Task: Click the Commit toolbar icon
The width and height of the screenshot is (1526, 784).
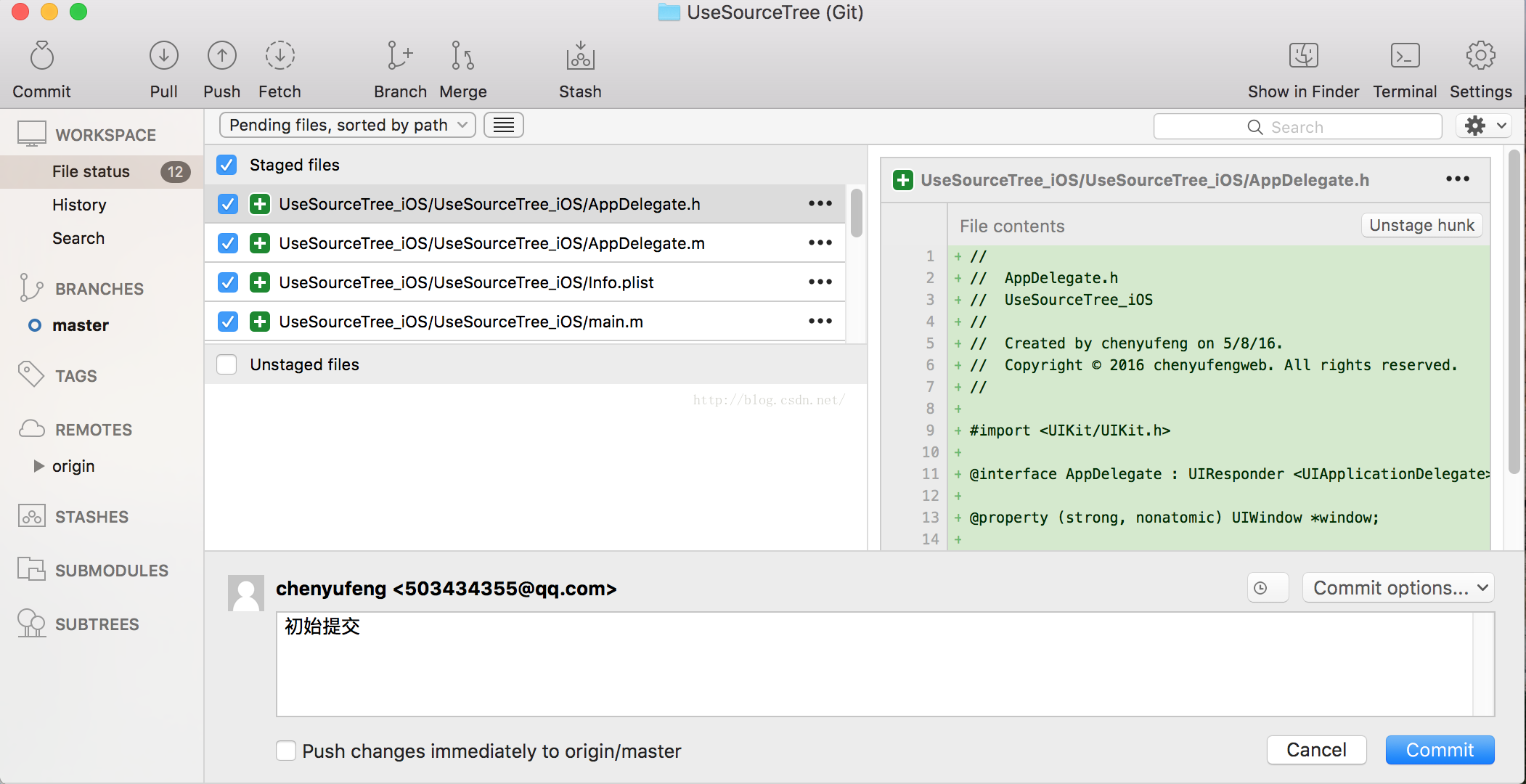Action: 41,57
